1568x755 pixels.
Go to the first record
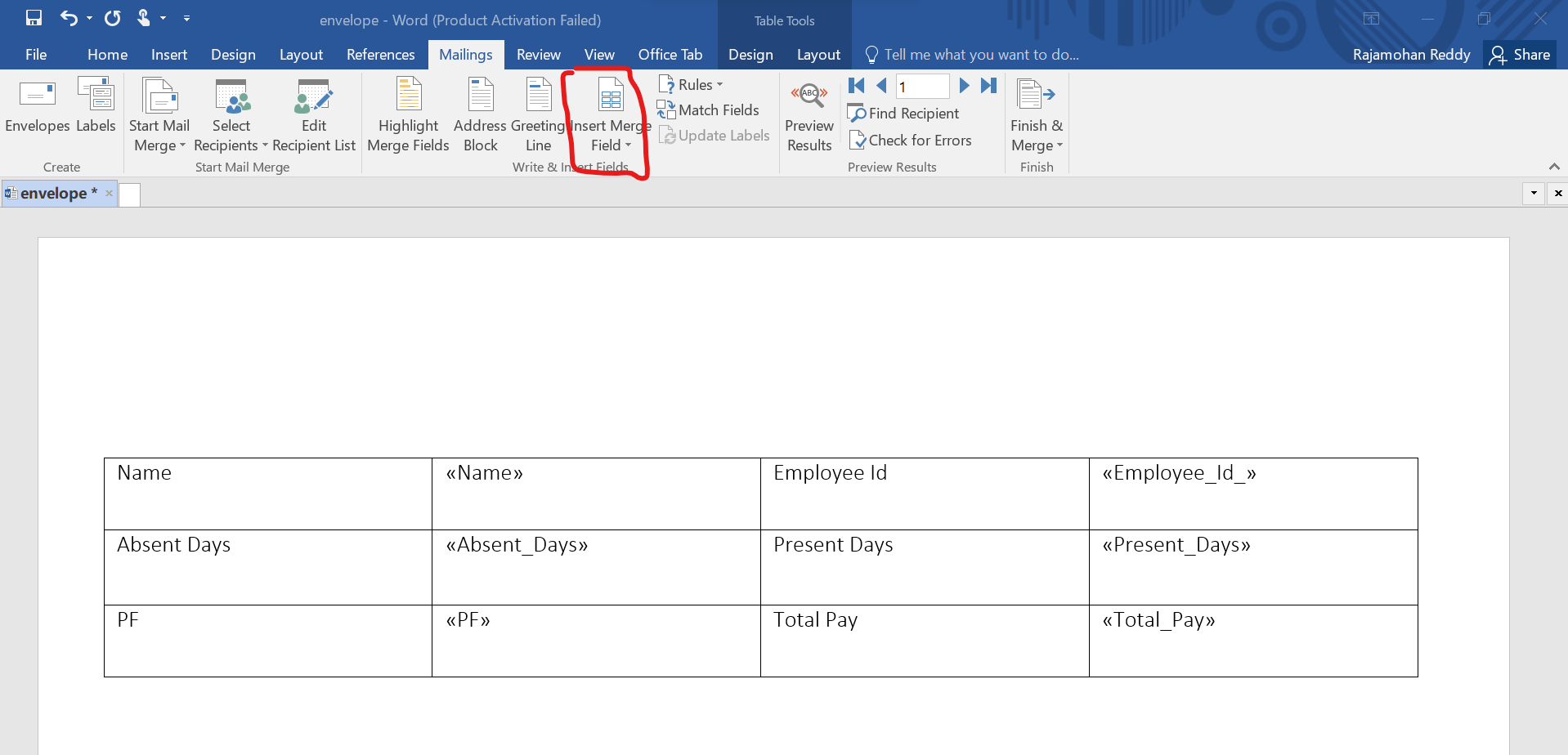tap(856, 85)
